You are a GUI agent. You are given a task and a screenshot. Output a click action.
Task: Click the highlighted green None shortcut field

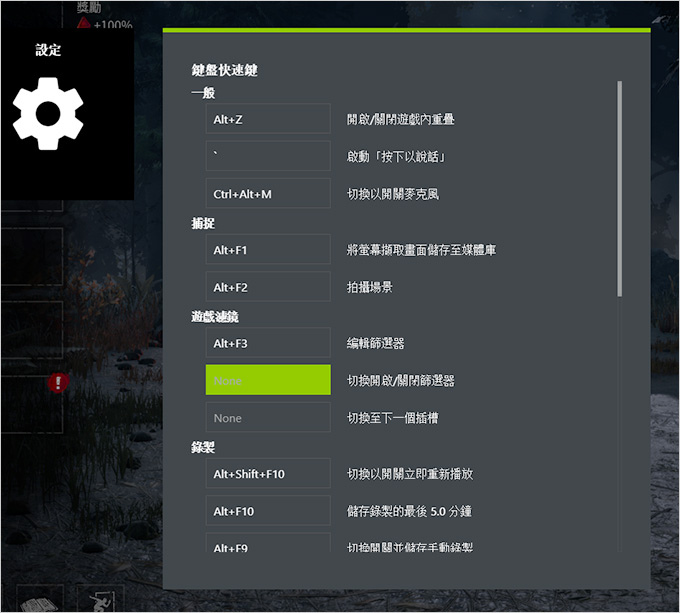tap(268, 380)
